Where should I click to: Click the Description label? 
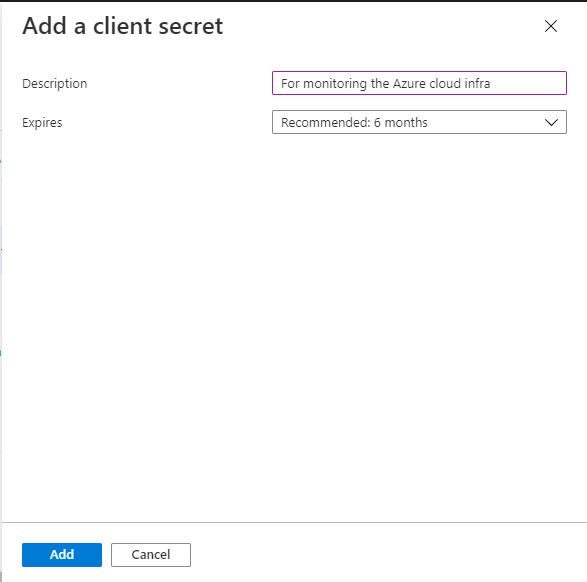click(x=55, y=83)
